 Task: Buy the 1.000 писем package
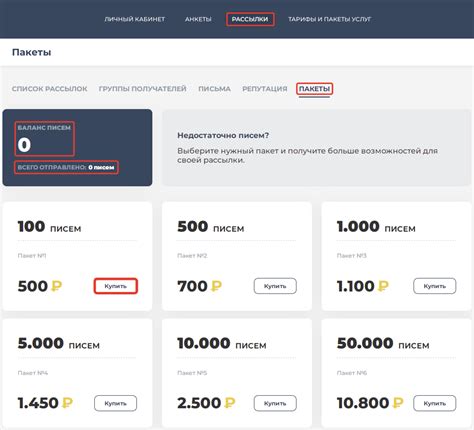click(x=435, y=286)
